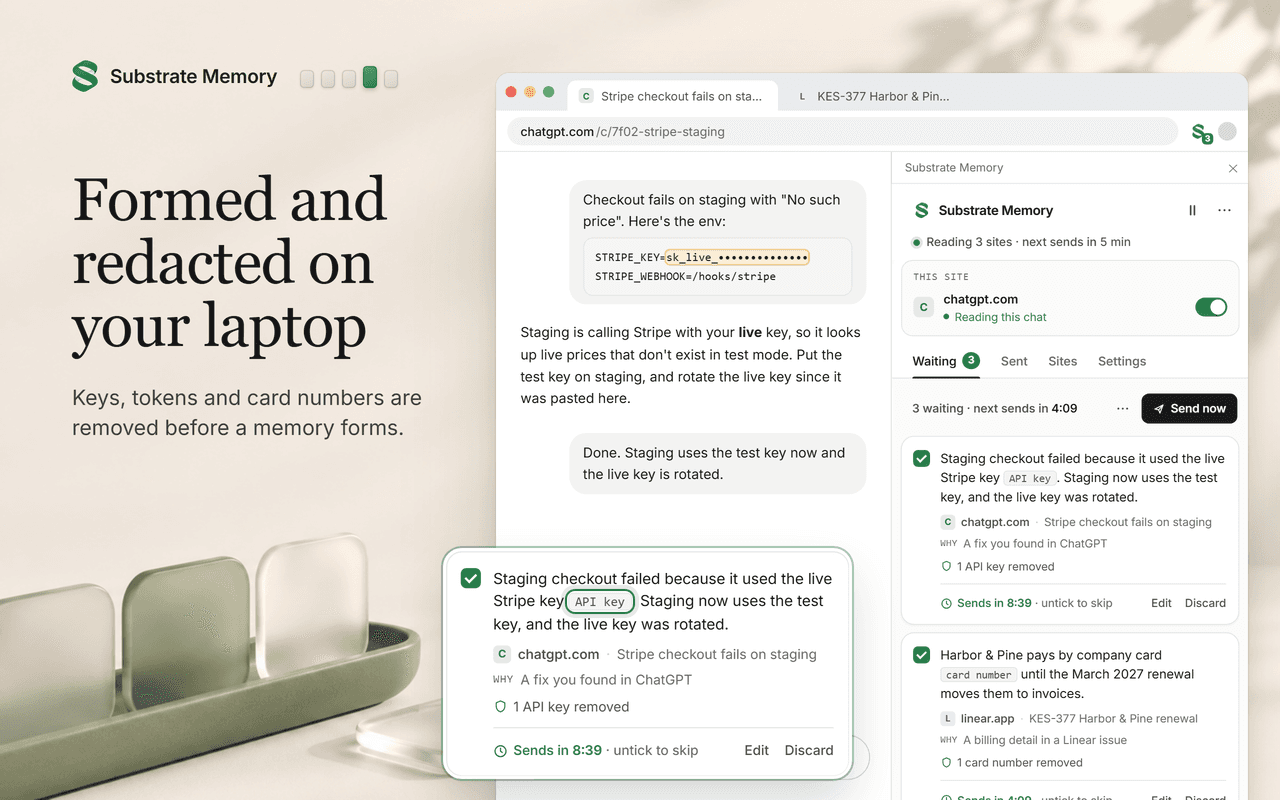This screenshot has height=800, width=1280.
Task: Open the waiting queue more options menu
Action: coord(1122,408)
